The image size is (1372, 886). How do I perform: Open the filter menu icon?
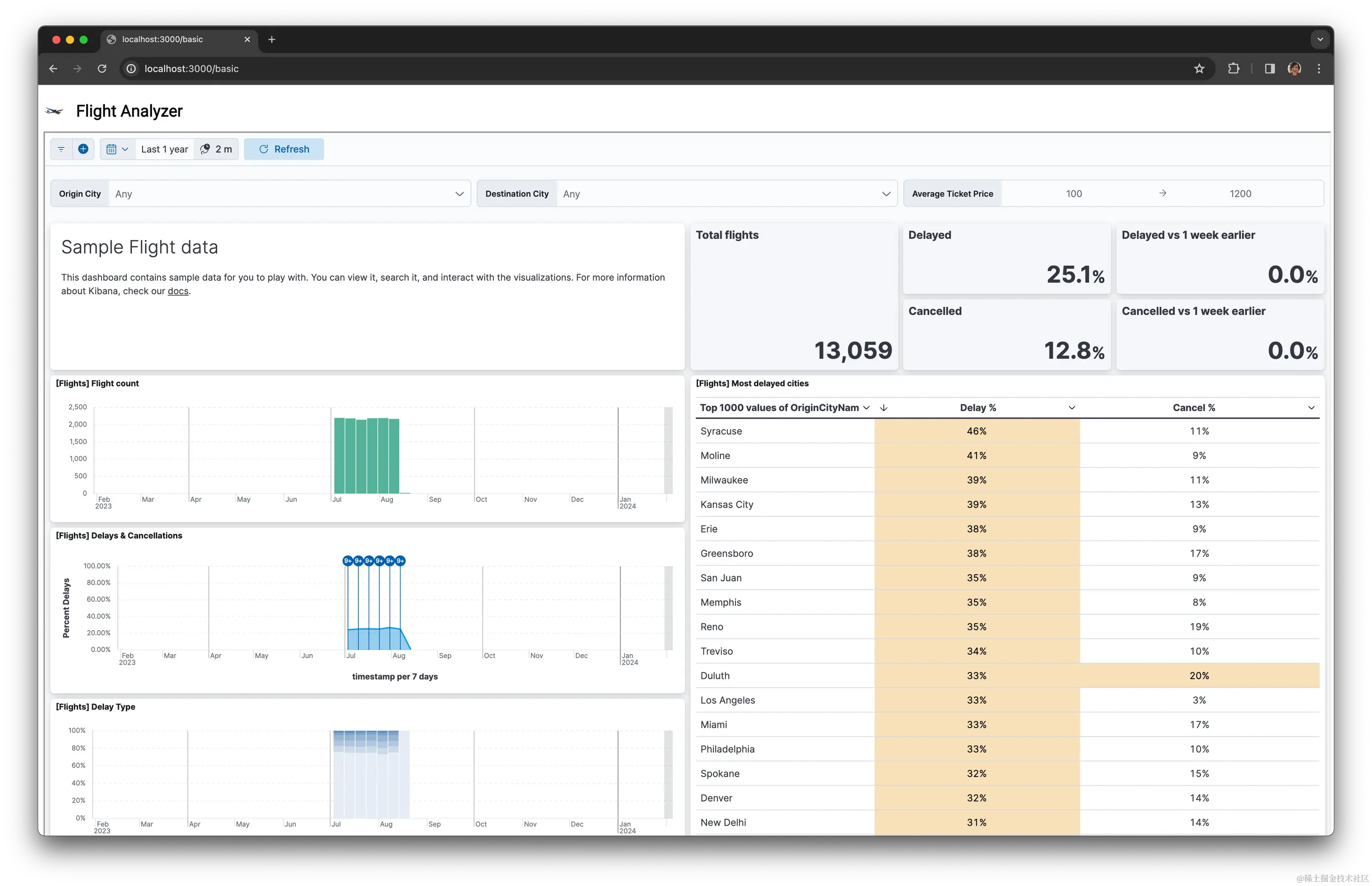(x=61, y=149)
